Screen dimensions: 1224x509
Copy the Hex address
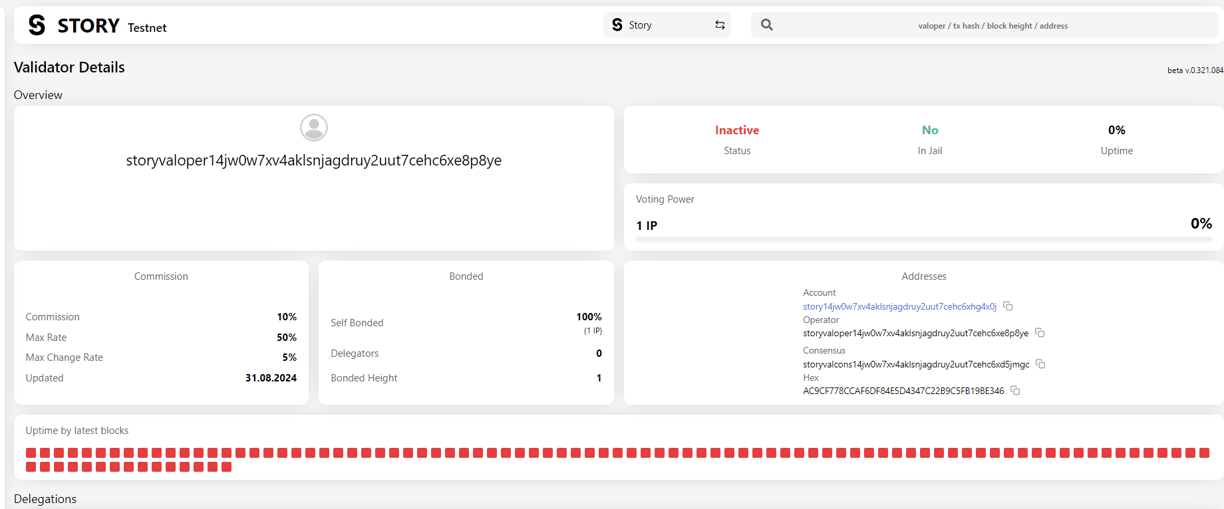(x=1015, y=391)
